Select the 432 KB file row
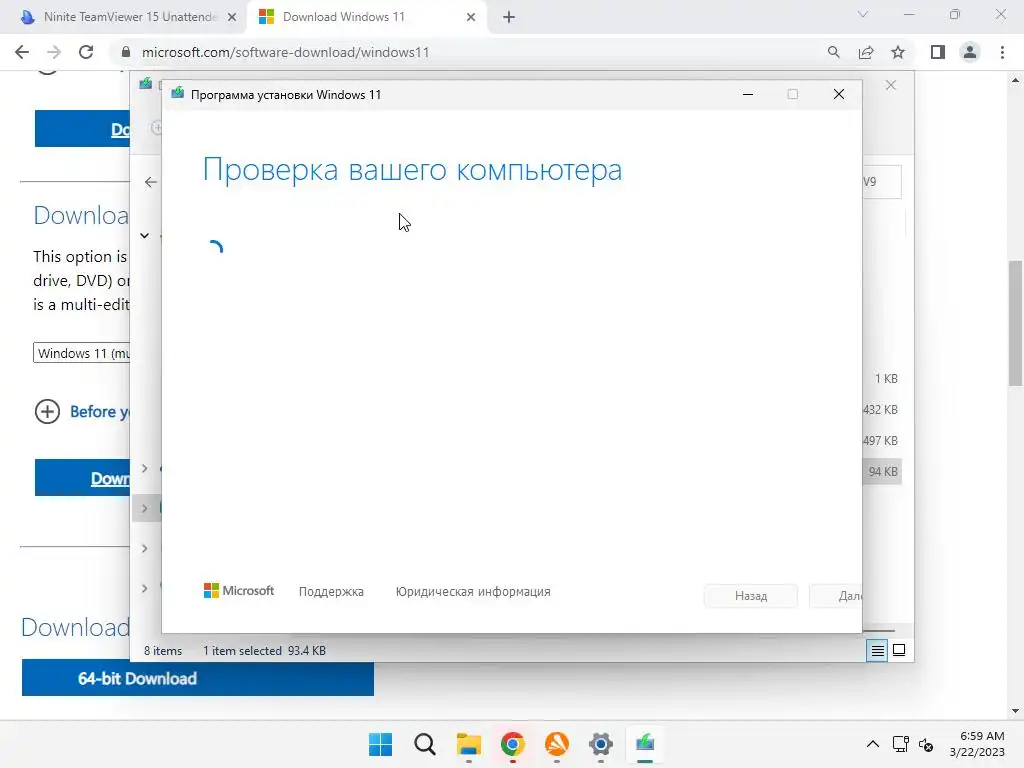Image resolution: width=1024 pixels, height=768 pixels. point(882,409)
